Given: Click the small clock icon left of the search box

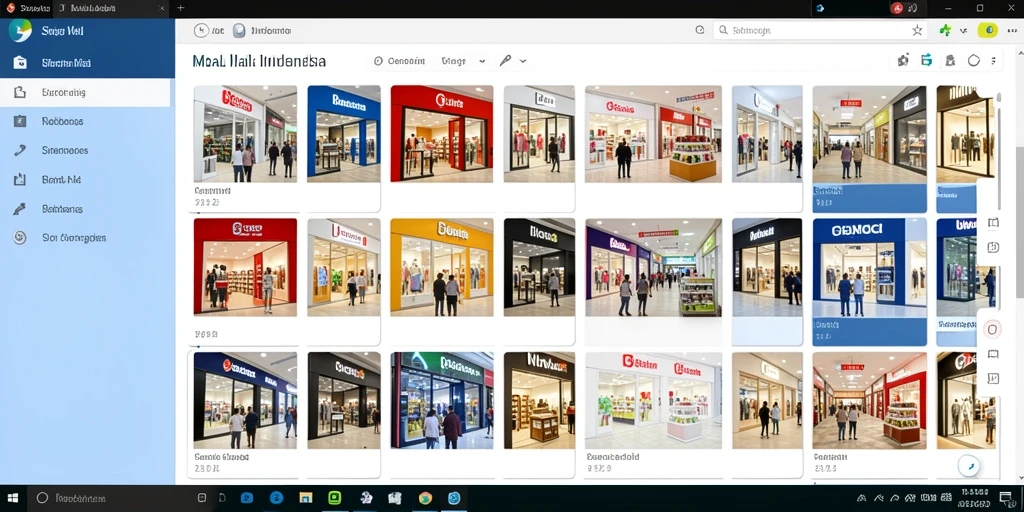Looking at the screenshot, I should [x=700, y=30].
